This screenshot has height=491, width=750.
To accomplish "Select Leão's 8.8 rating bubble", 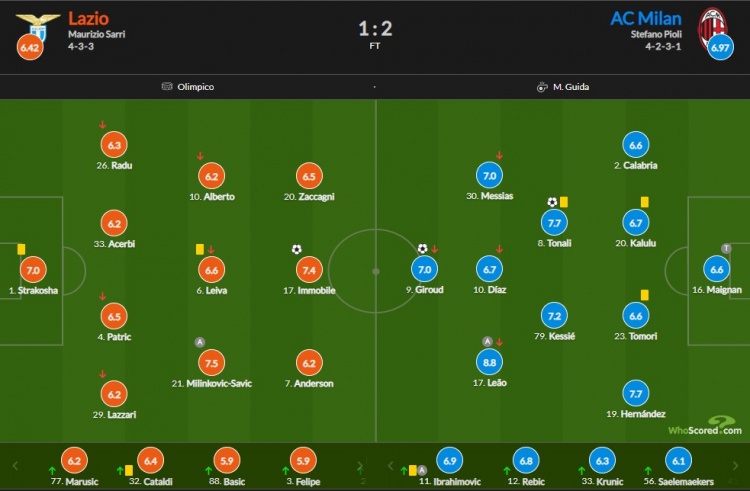I will (489, 362).
